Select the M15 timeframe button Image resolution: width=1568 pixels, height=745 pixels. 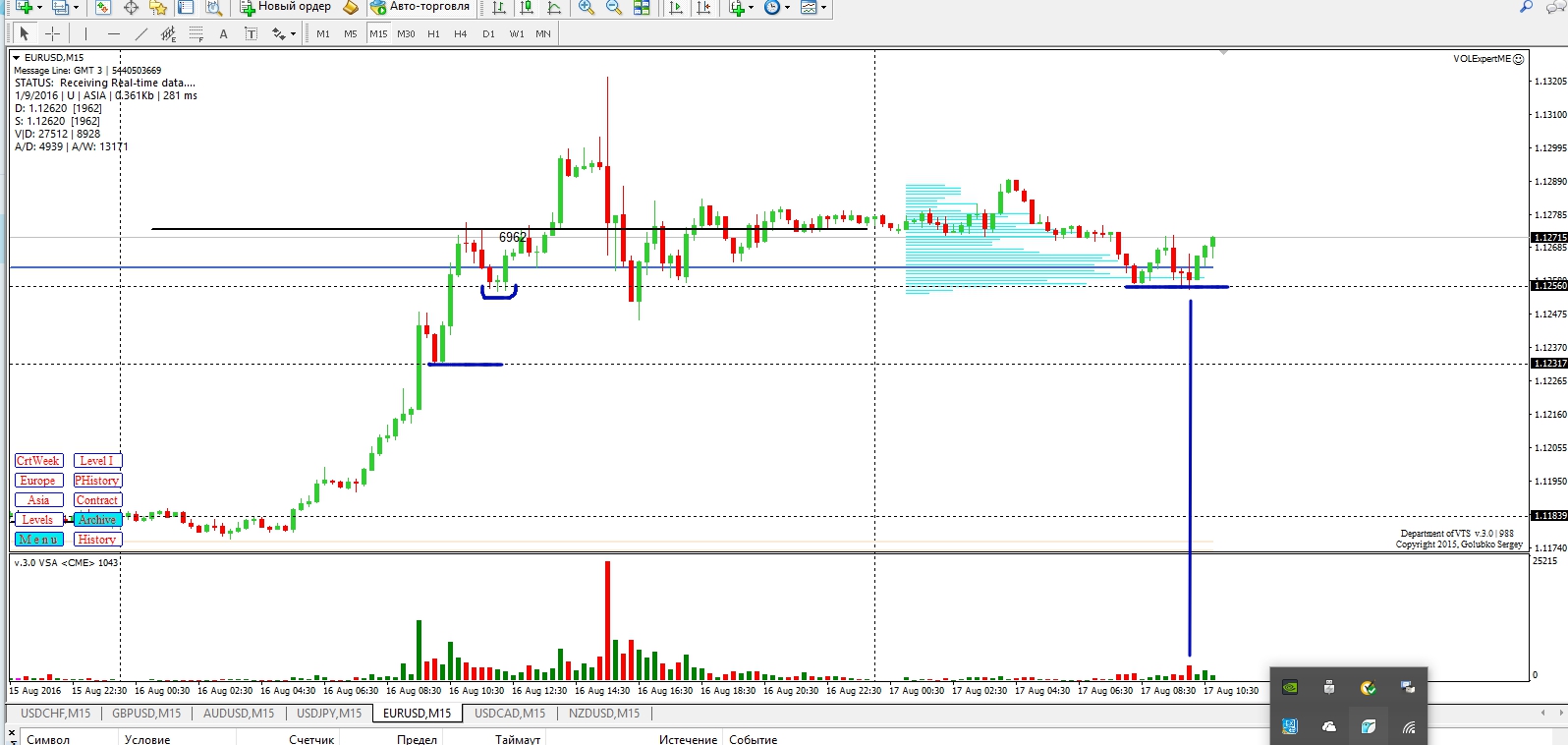tap(378, 33)
